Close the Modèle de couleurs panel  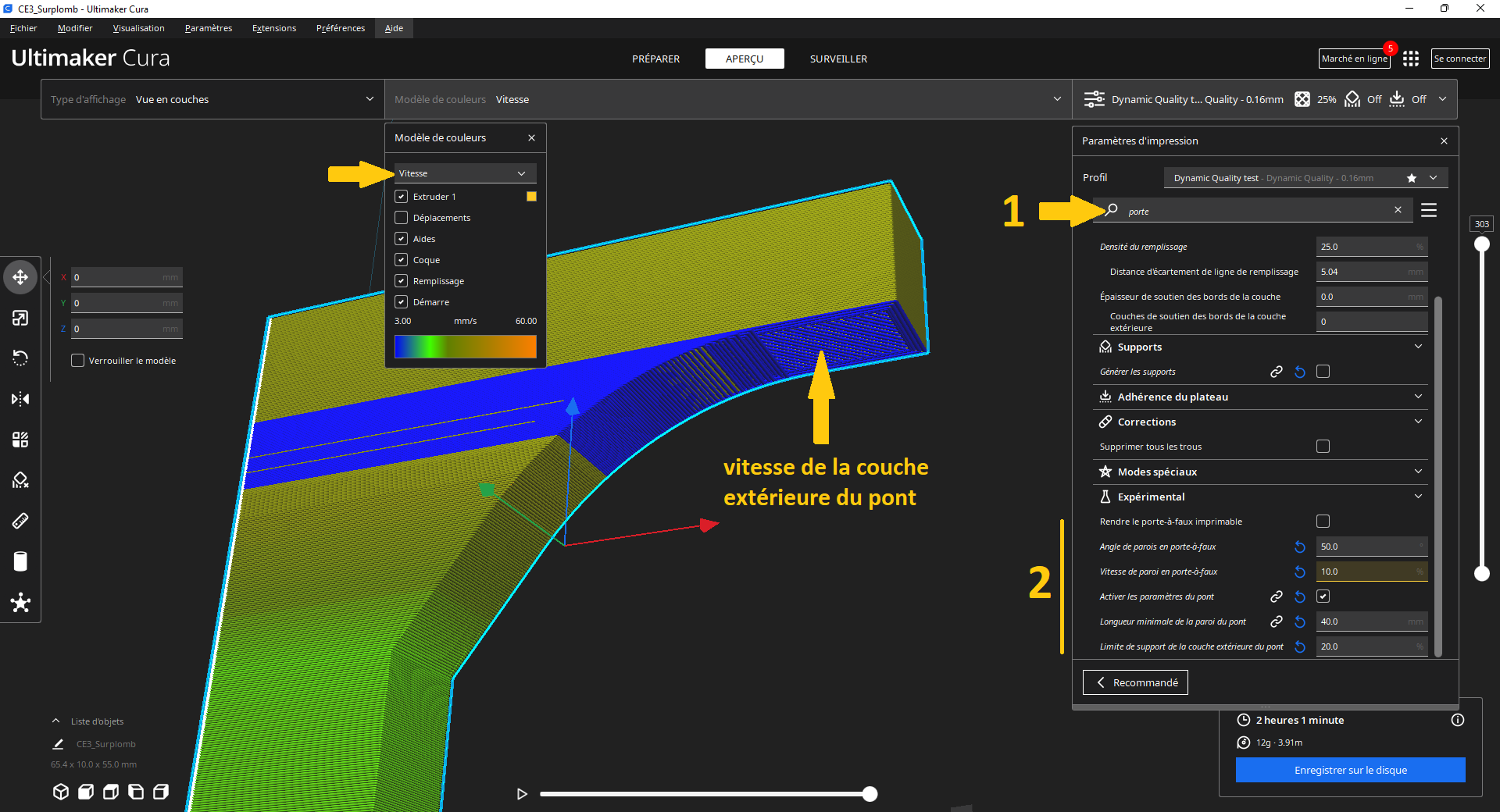click(531, 138)
